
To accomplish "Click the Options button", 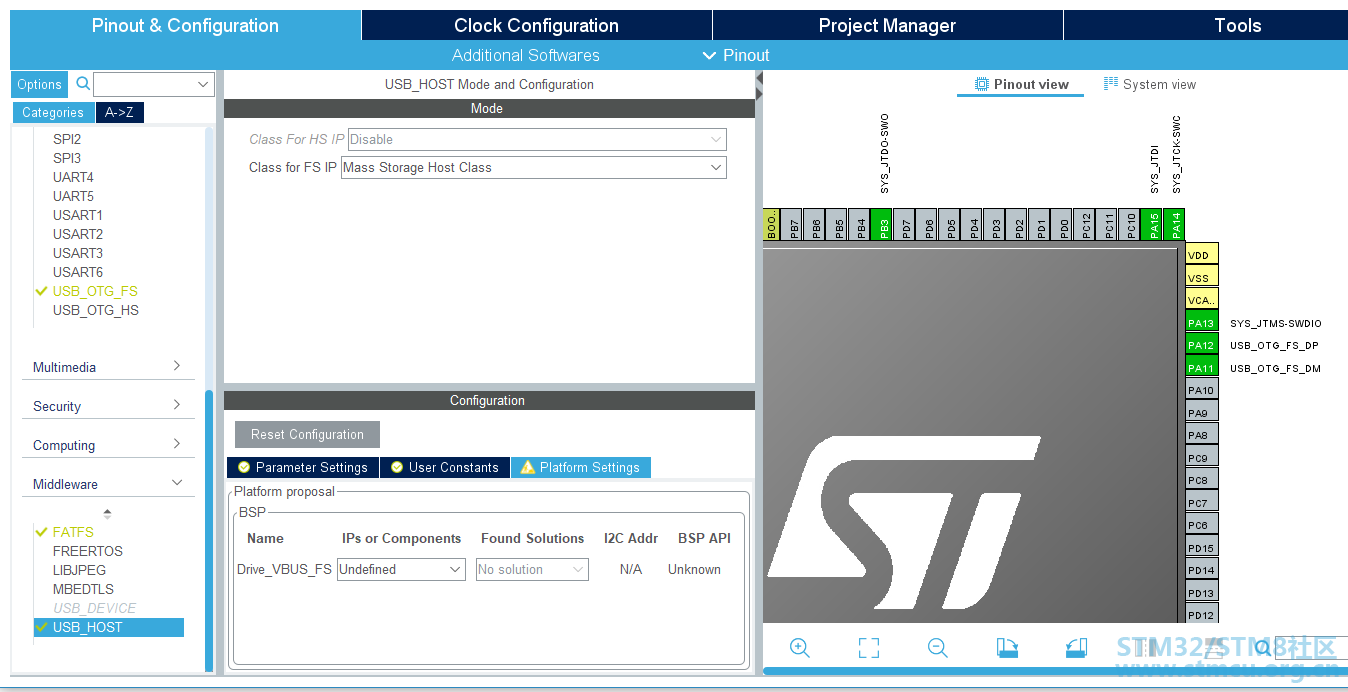I will 39,84.
